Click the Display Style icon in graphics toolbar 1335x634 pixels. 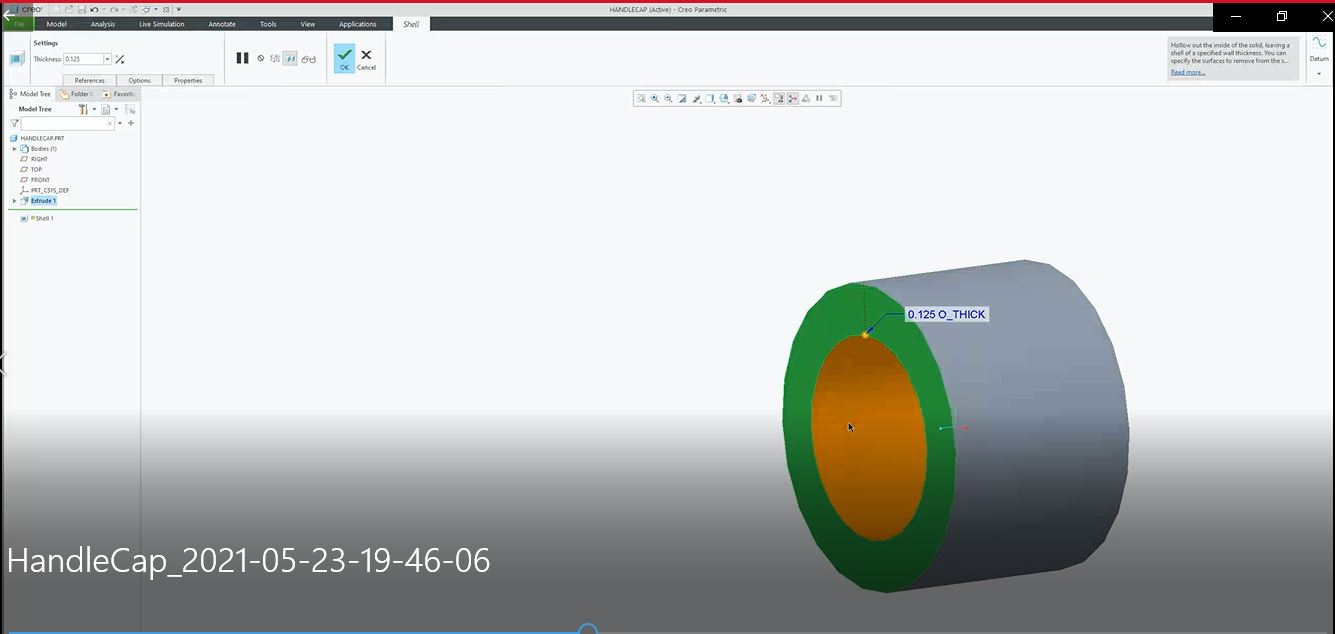(x=710, y=98)
